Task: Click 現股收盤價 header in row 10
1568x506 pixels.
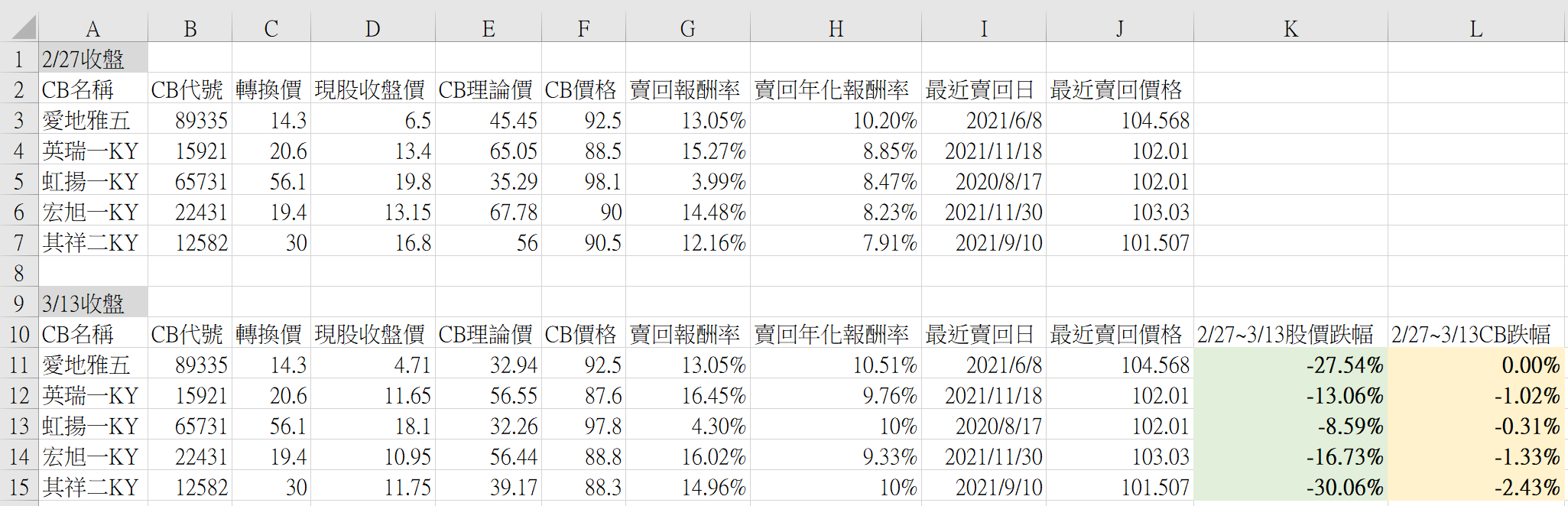Action: (373, 334)
